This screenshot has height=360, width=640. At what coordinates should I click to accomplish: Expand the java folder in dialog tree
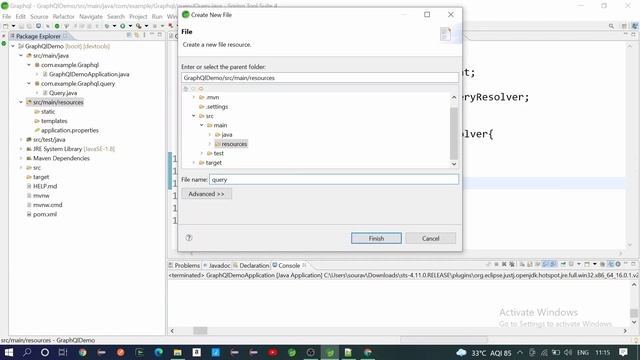210,135
